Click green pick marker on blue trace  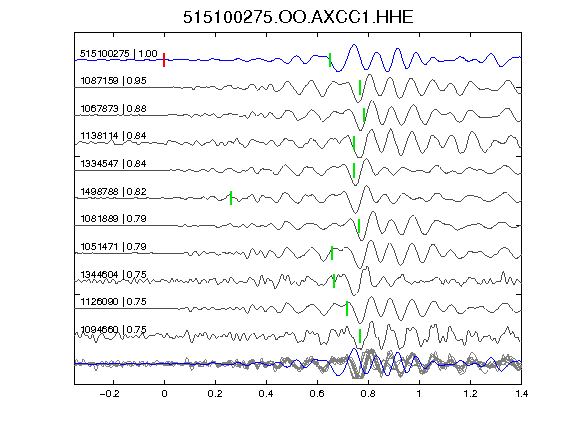330,60
